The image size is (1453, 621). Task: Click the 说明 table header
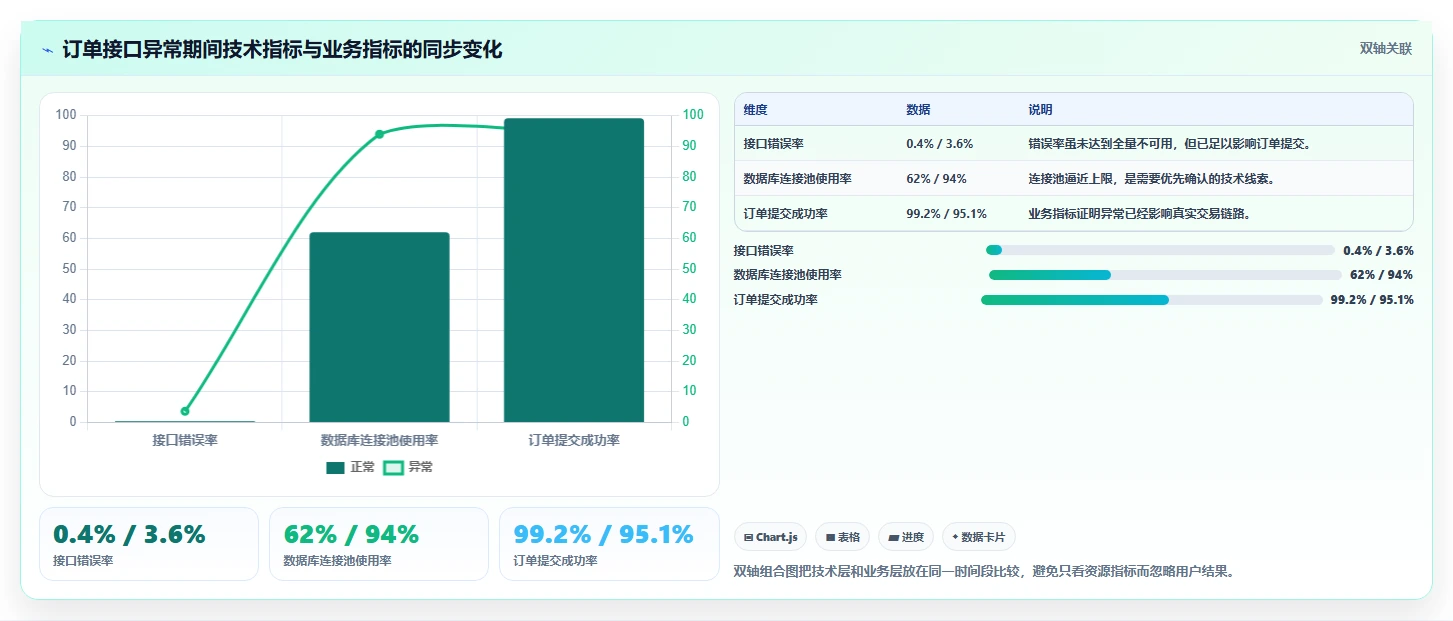(x=1040, y=110)
